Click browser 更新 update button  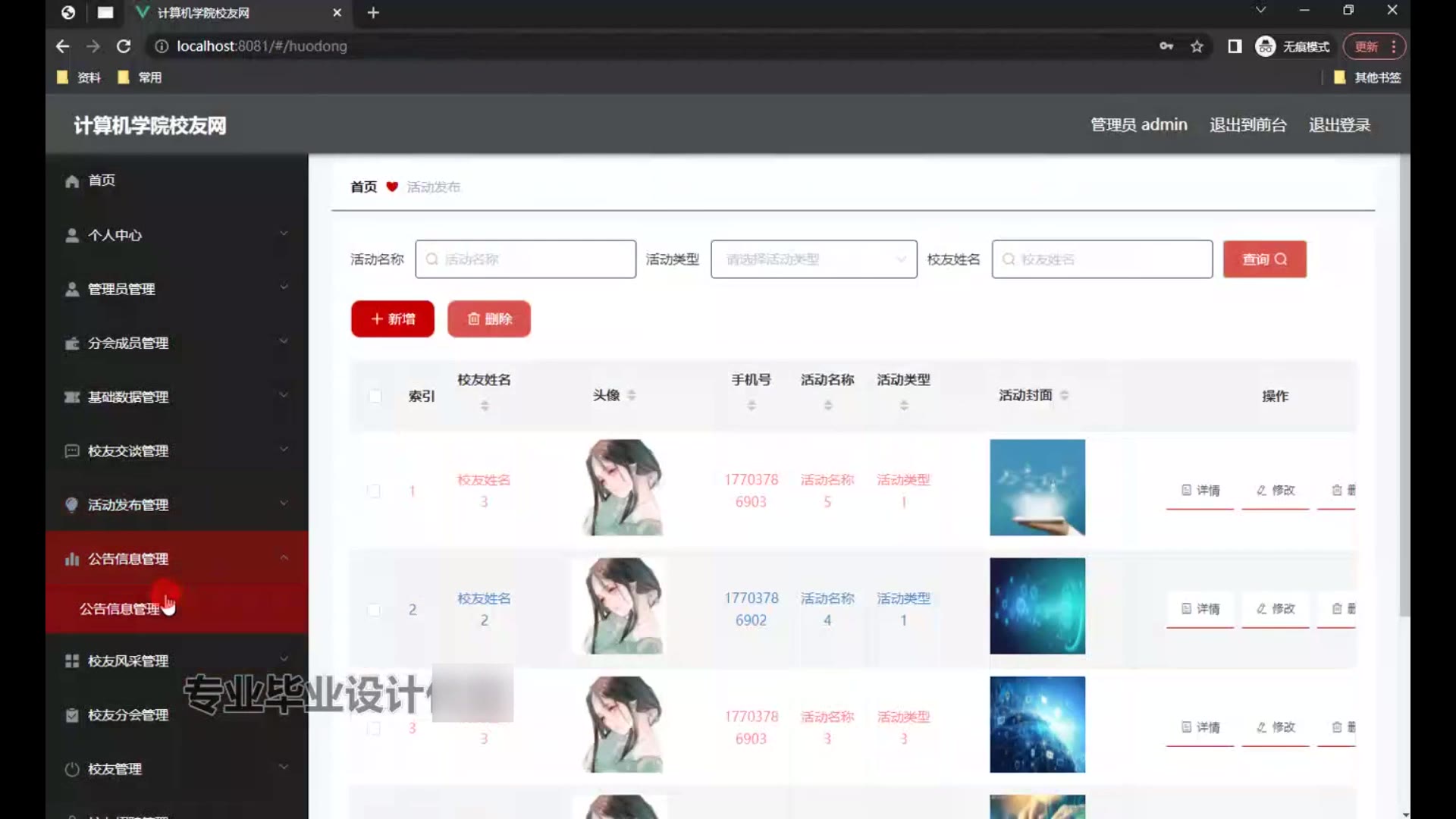(x=1374, y=46)
